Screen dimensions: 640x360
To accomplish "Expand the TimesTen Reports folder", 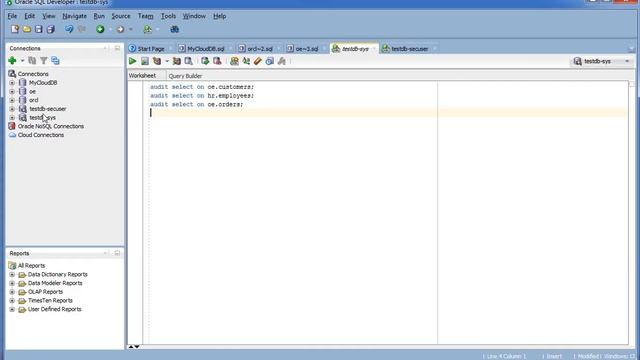I will [12, 300].
